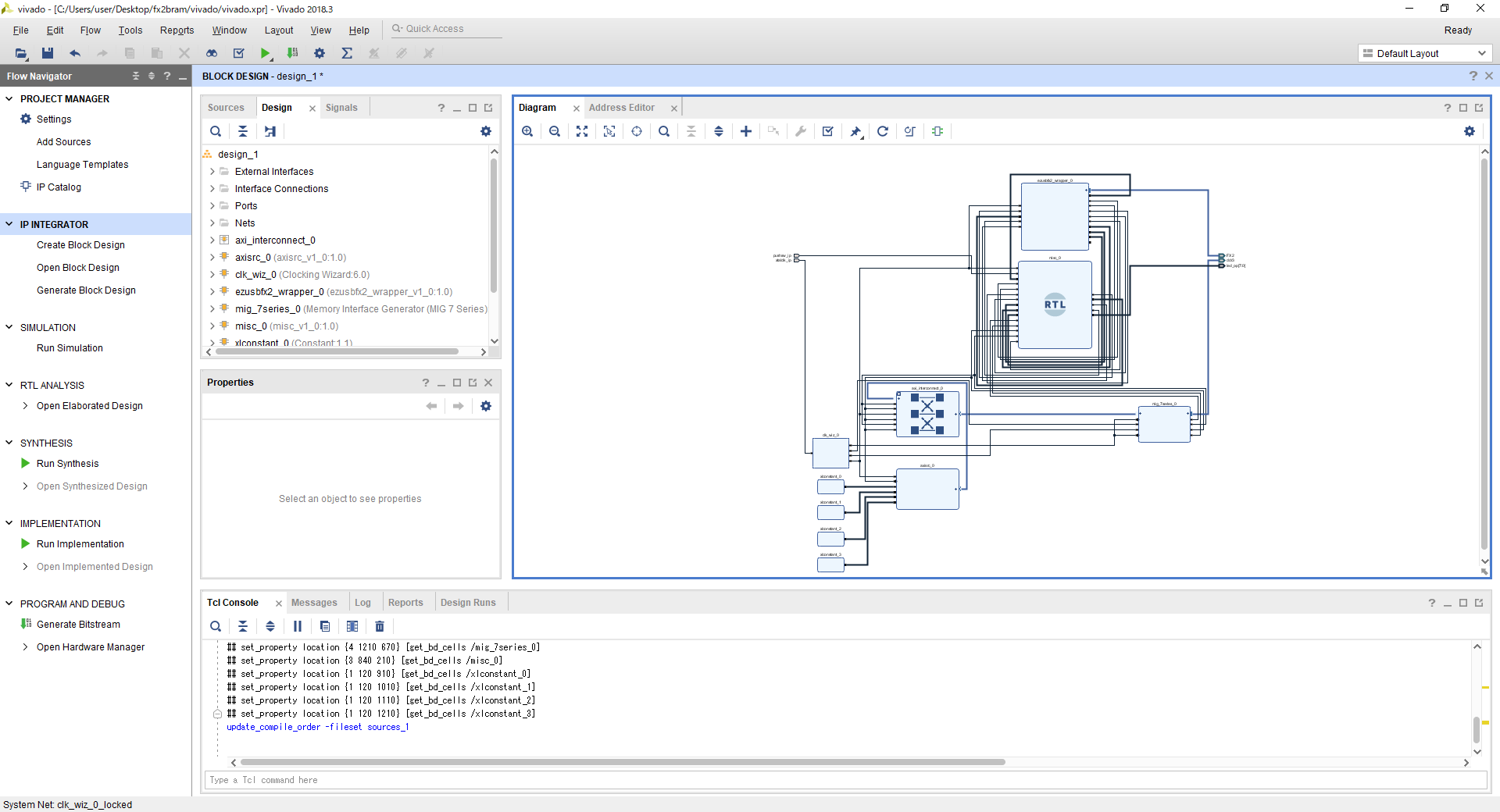This screenshot has height=812, width=1500.
Task: Zoom in on the block diagram
Action: coord(527,131)
